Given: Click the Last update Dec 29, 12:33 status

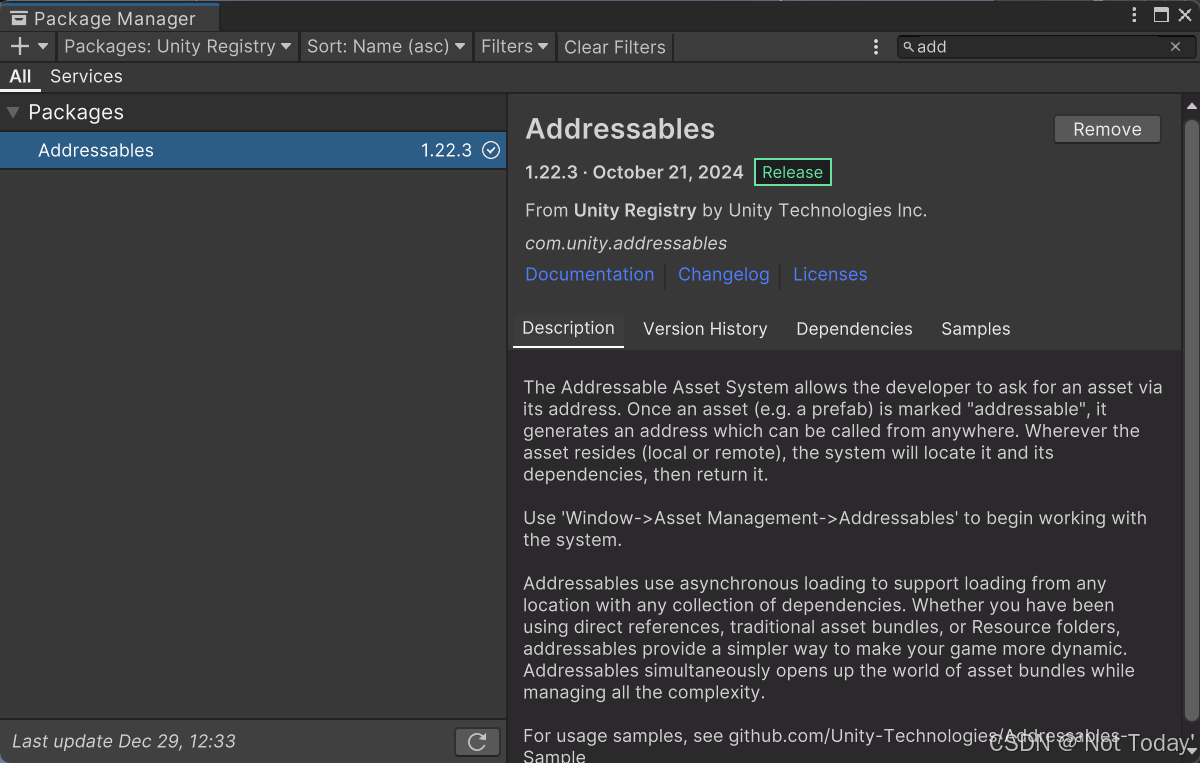Looking at the screenshot, I should pyautogui.click(x=124, y=741).
